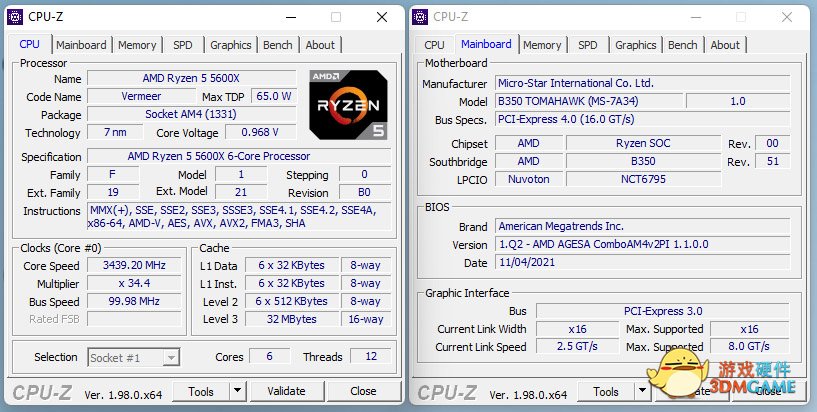Open the Bench tab in the left window
The image size is (817, 412).
click(278, 45)
